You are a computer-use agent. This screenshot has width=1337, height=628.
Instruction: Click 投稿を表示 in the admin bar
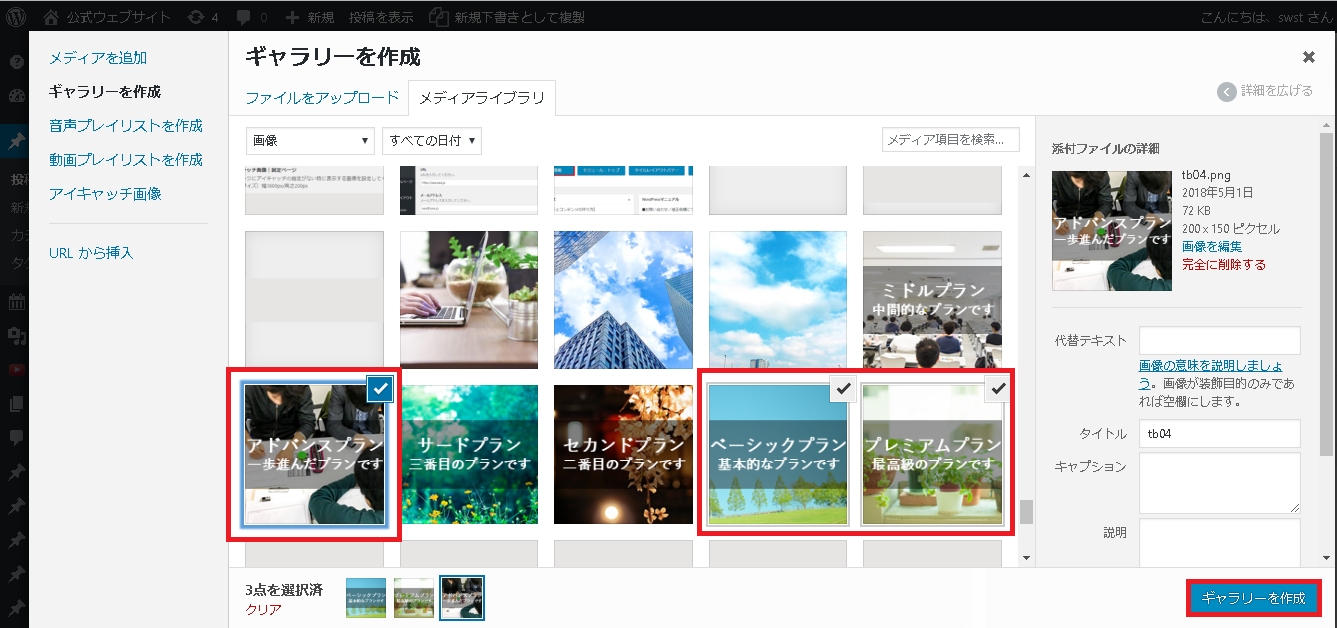click(381, 17)
